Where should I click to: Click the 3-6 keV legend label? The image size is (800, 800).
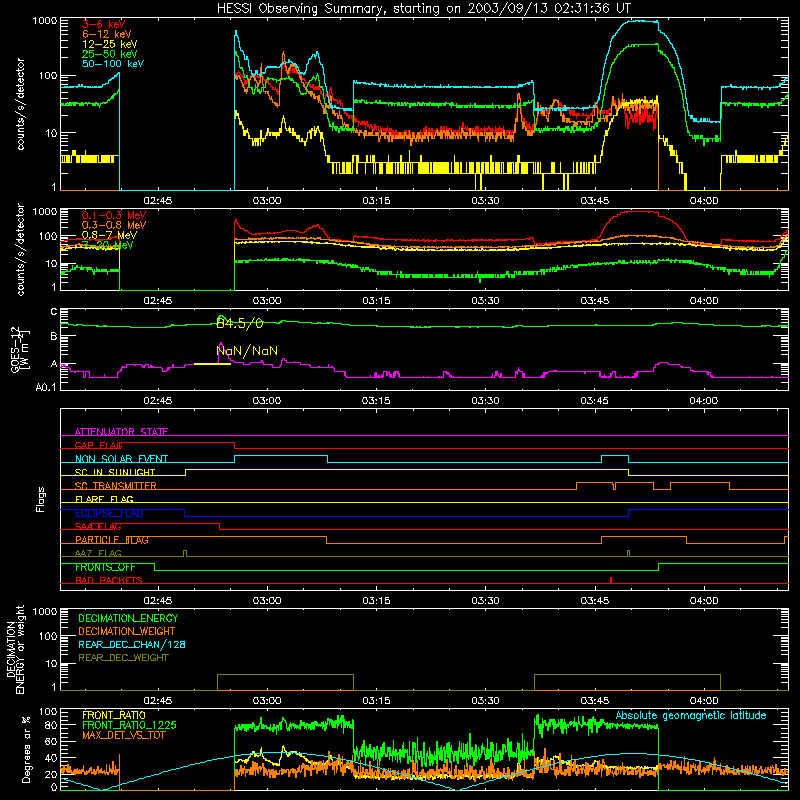(x=104, y=24)
